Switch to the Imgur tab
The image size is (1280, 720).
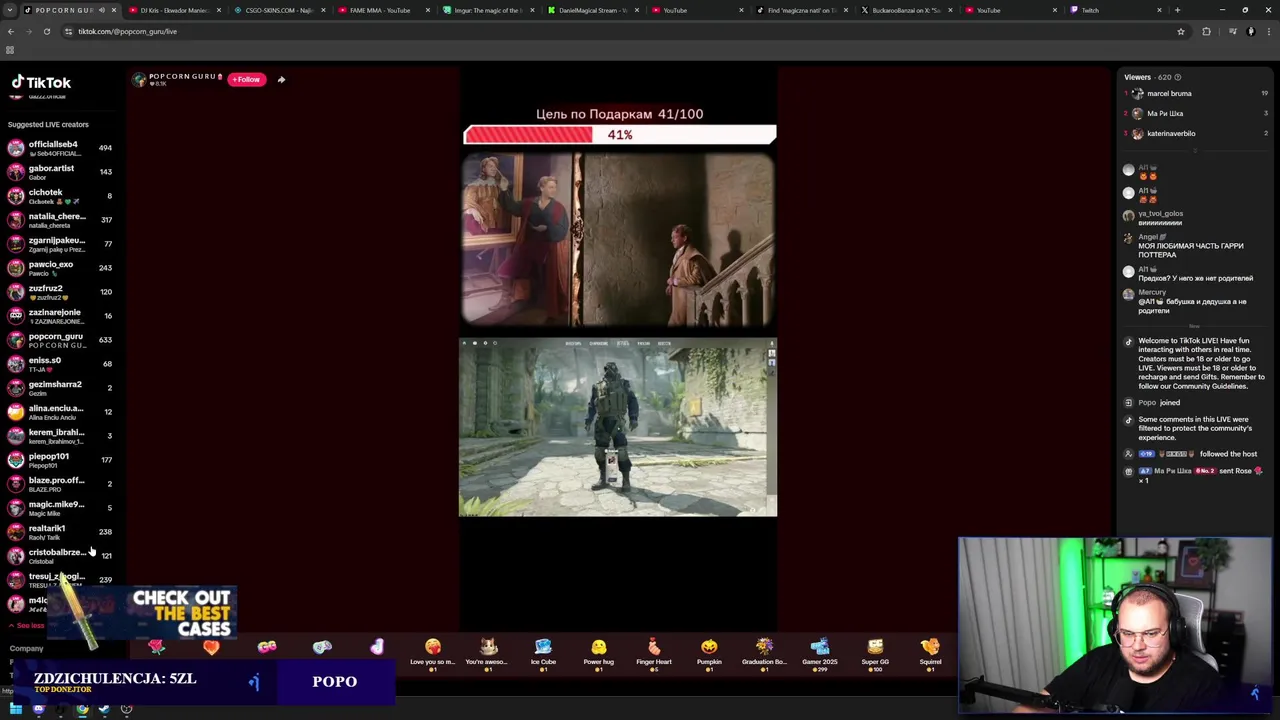488,10
